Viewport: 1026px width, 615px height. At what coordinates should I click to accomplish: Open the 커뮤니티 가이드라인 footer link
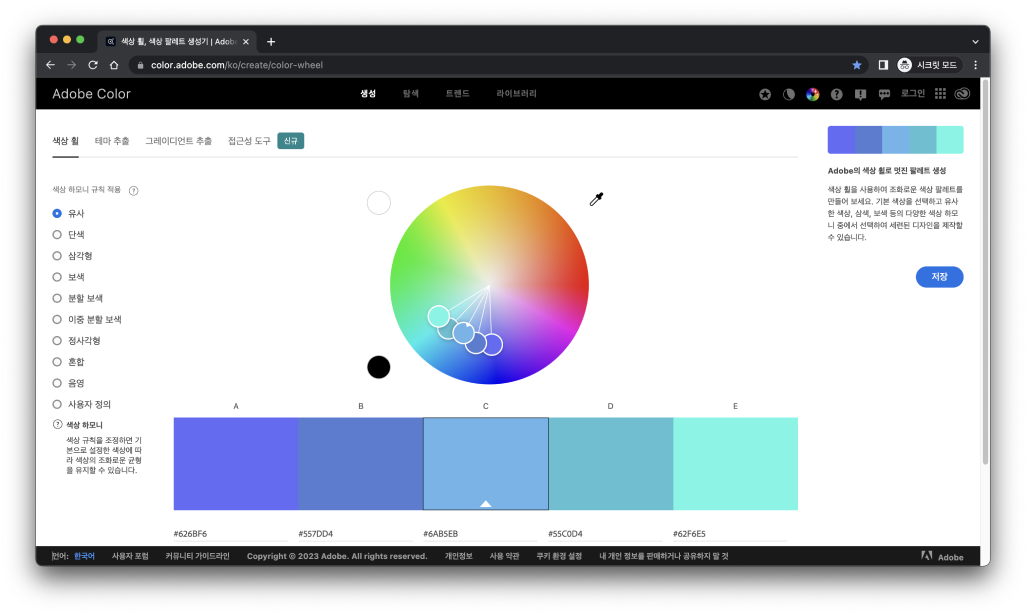(198, 556)
